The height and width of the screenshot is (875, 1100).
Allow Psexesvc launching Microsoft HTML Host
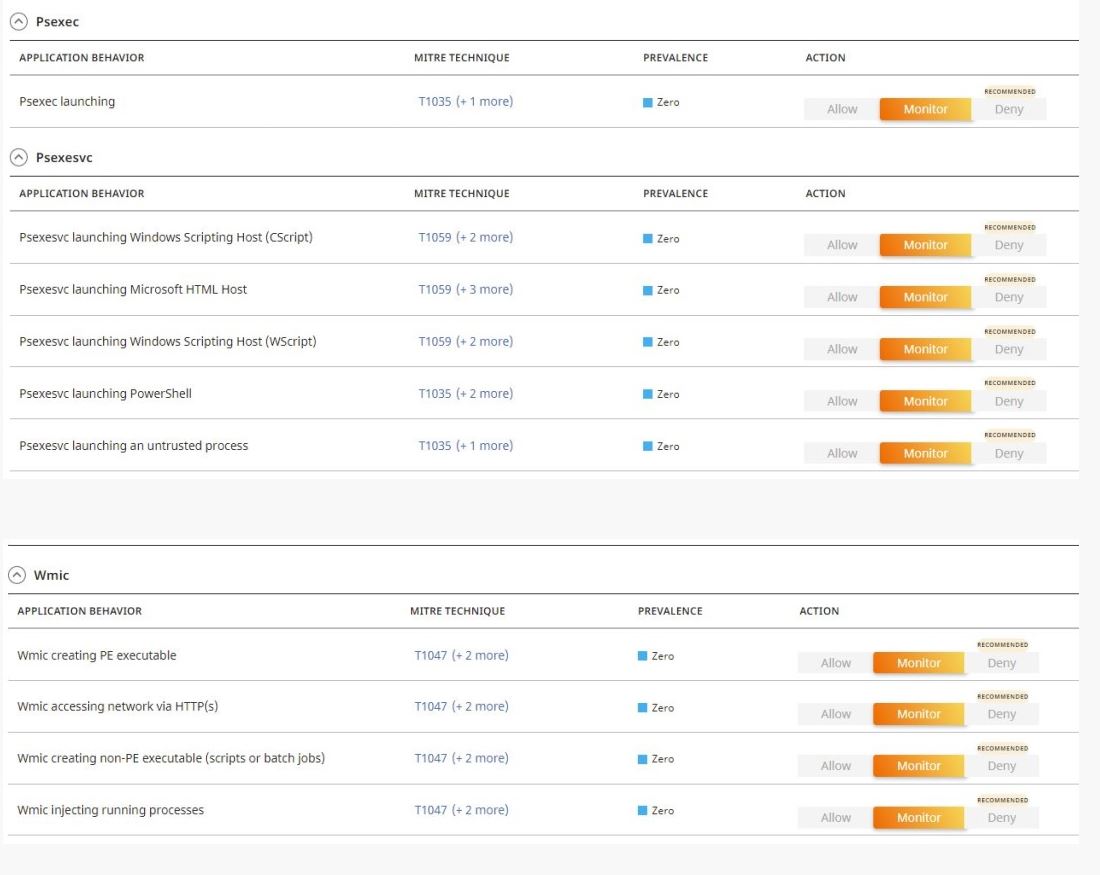(842, 297)
